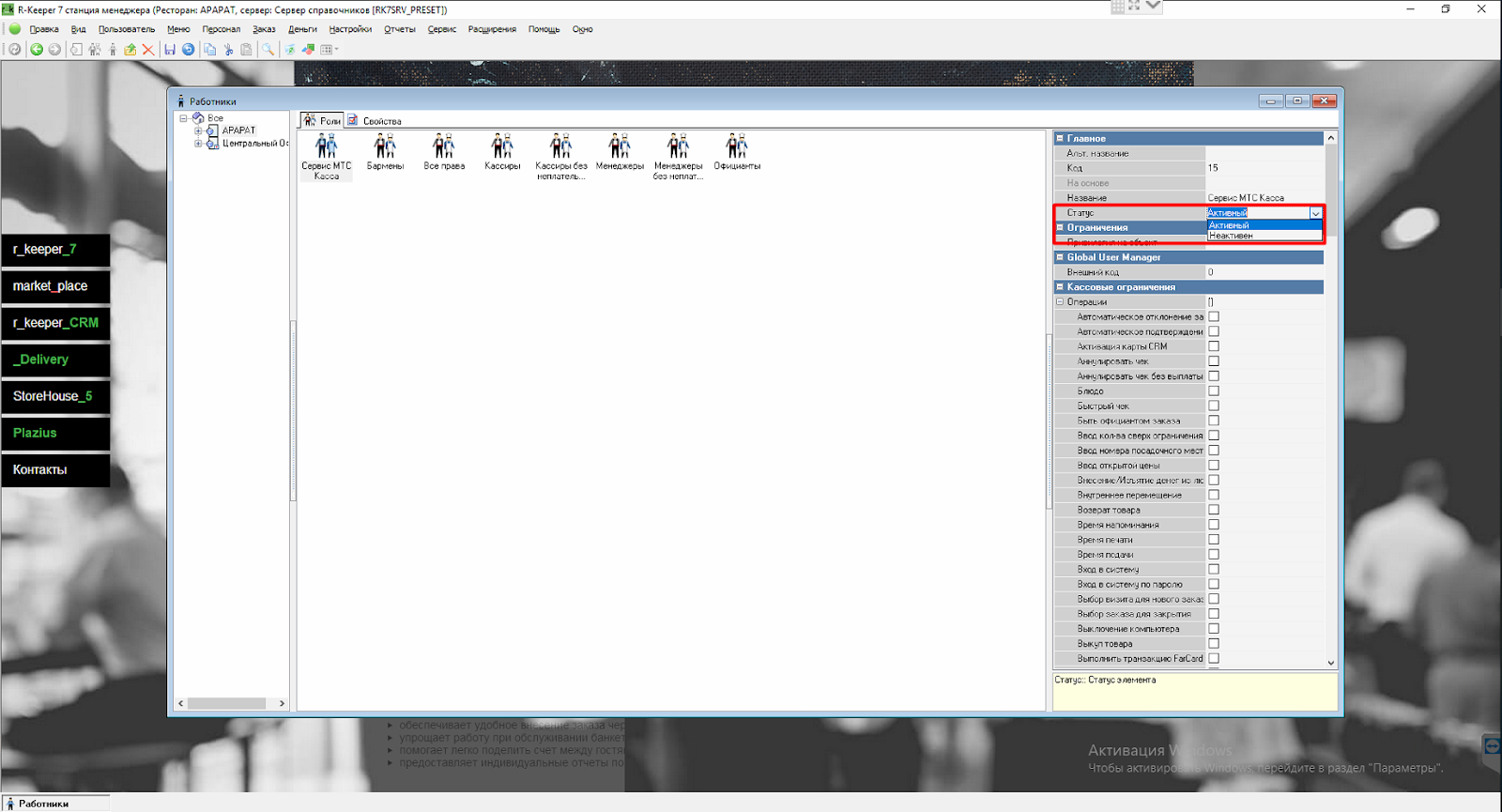
Task: Tick the Быть официантом заказа checkbox
Action: [1214, 421]
